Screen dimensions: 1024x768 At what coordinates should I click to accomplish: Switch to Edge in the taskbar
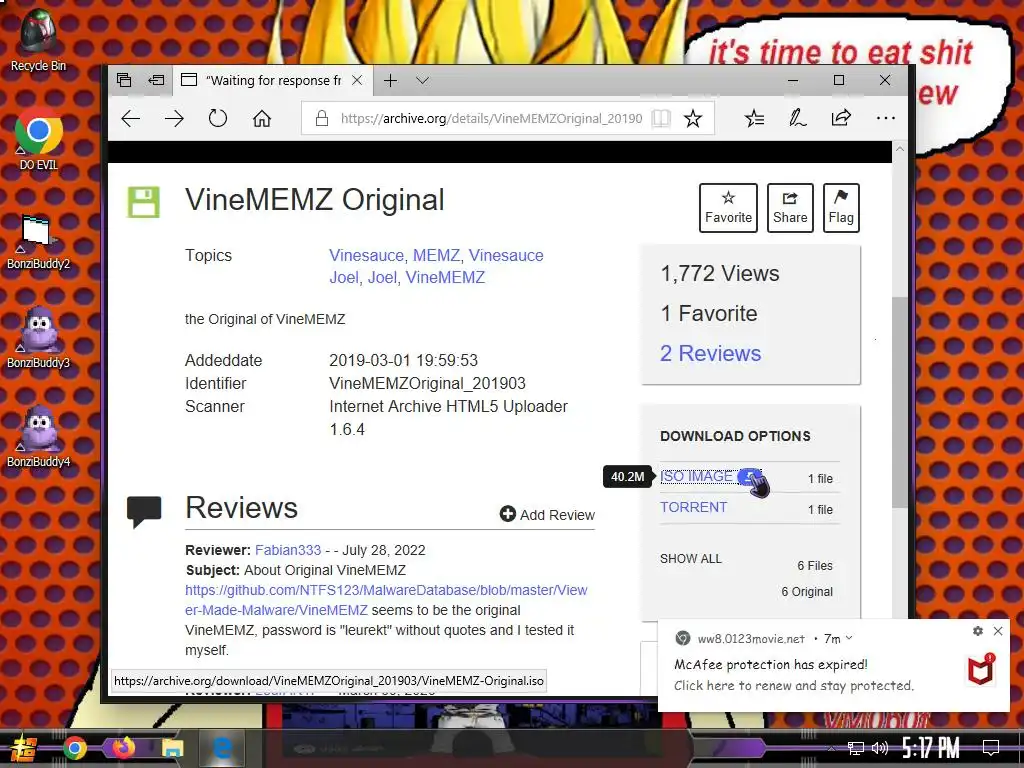(223, 748)
